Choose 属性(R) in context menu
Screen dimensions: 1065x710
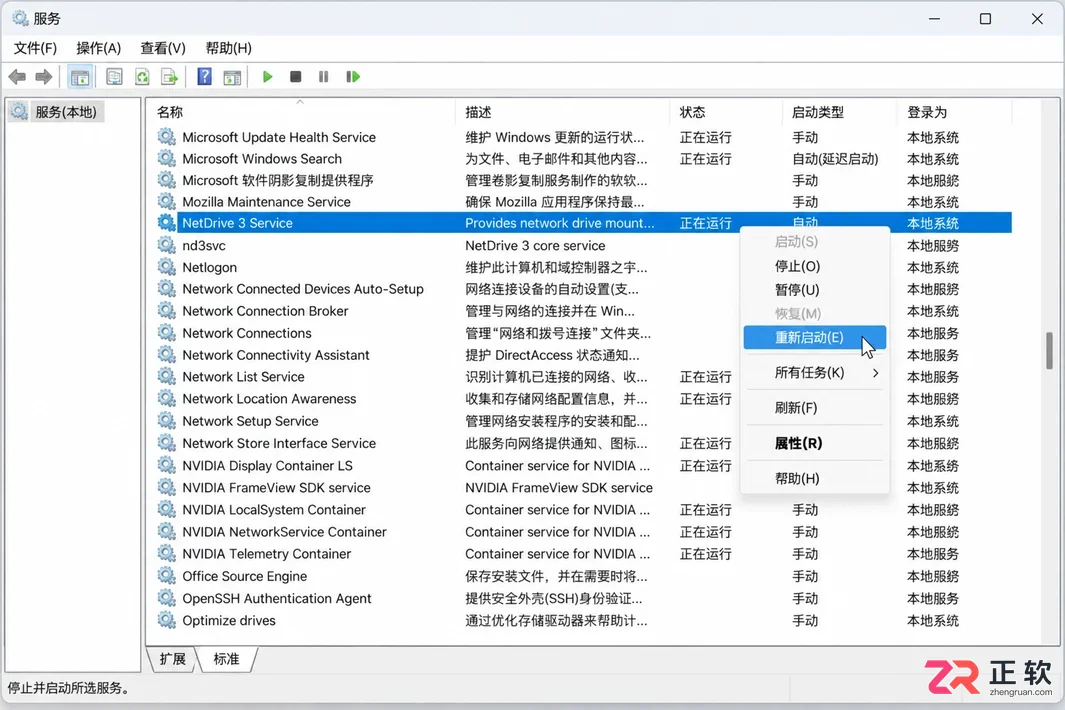coord(814,443)
